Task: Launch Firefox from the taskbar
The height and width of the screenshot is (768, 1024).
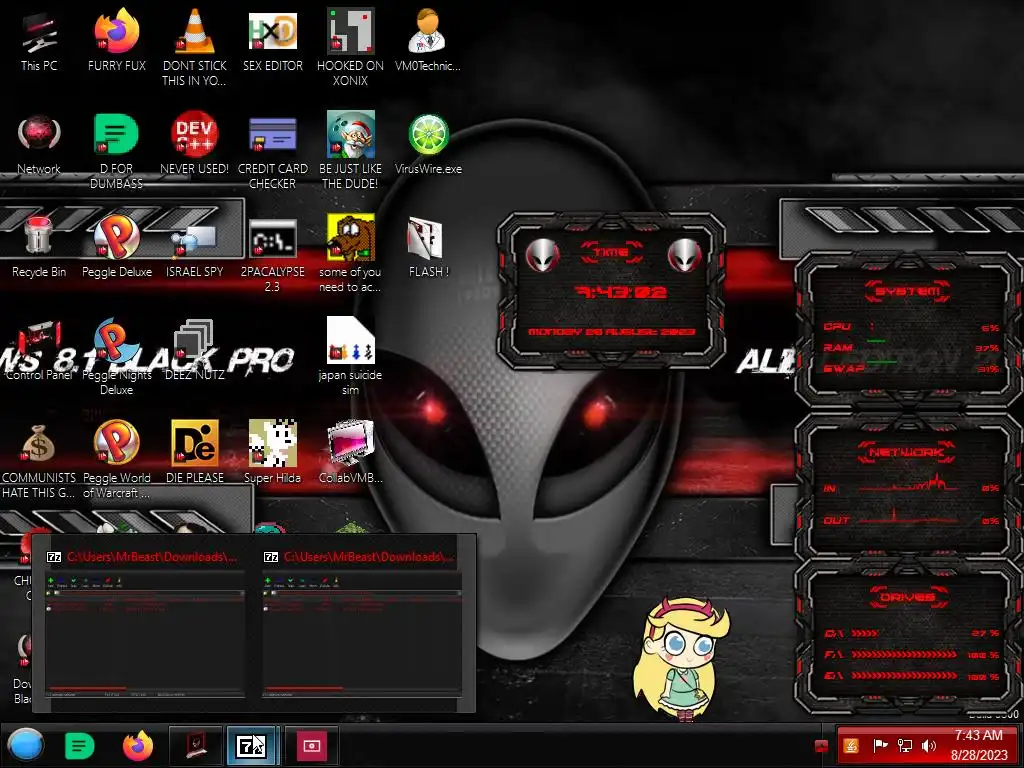Action: (x=138, y=746)
